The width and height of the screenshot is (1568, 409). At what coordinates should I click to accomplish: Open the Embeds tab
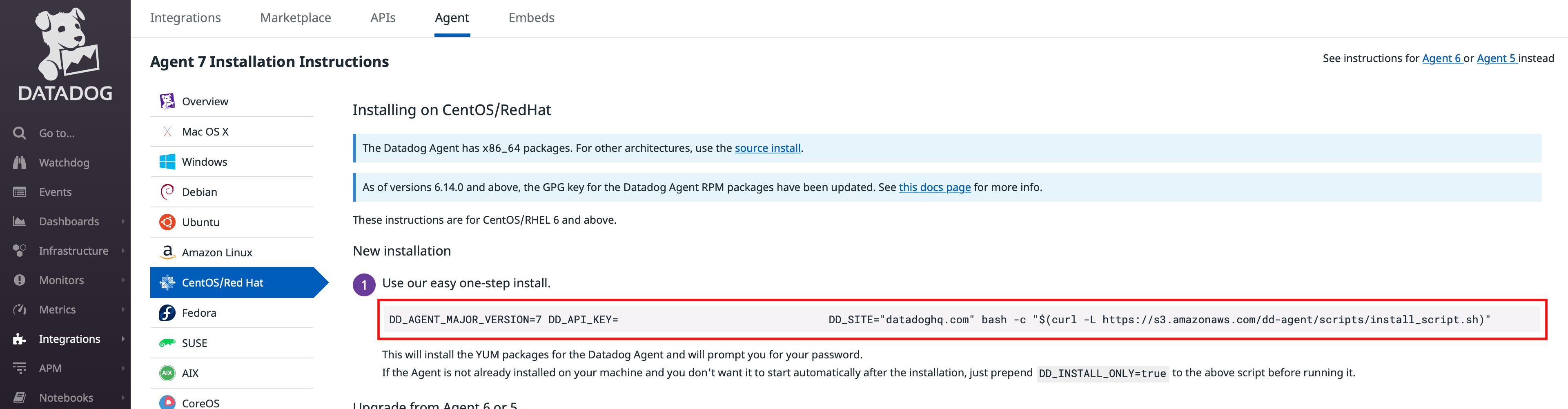coord(531,18)
